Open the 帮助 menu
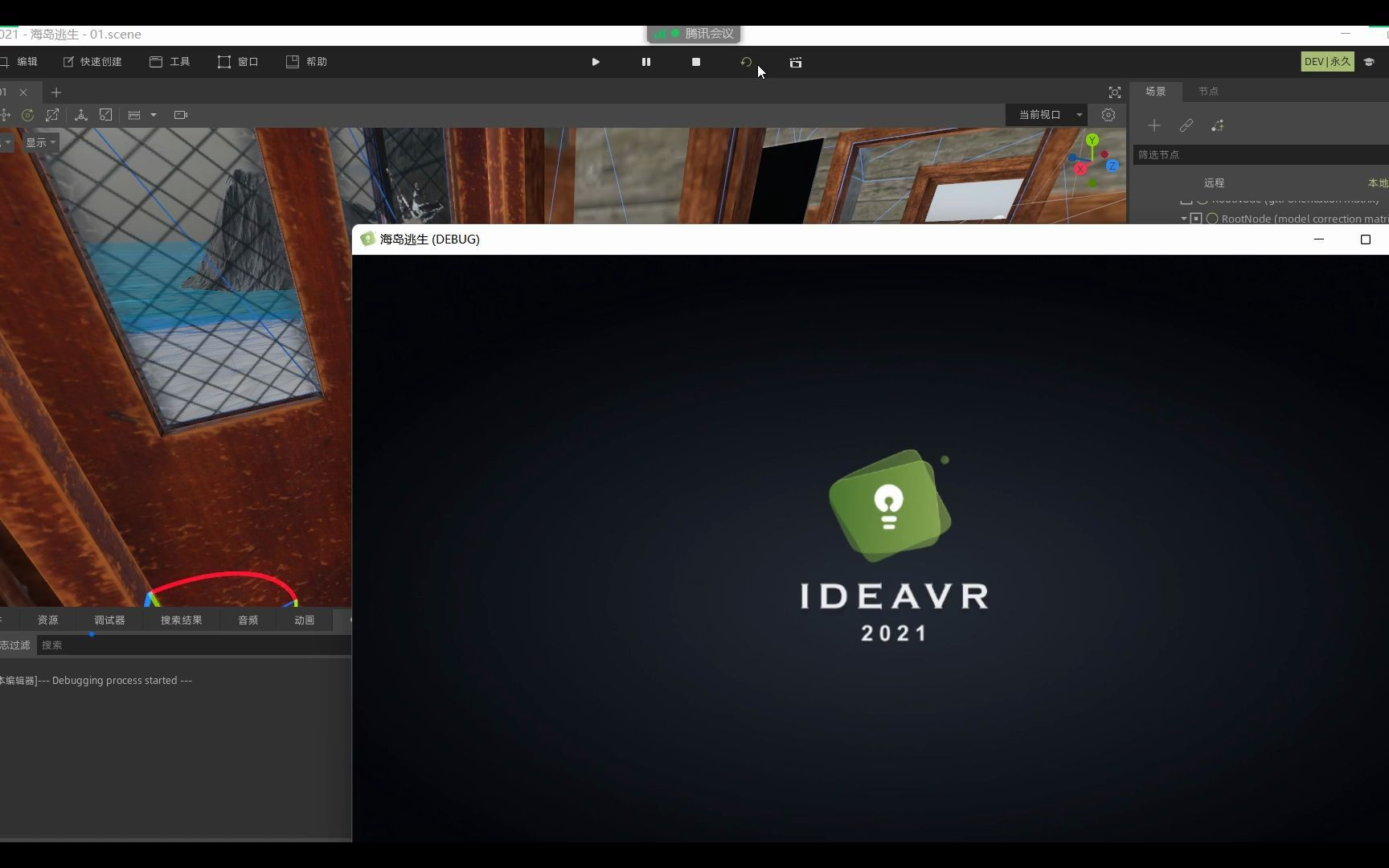The image size is (1389, 868). point(306,62)
